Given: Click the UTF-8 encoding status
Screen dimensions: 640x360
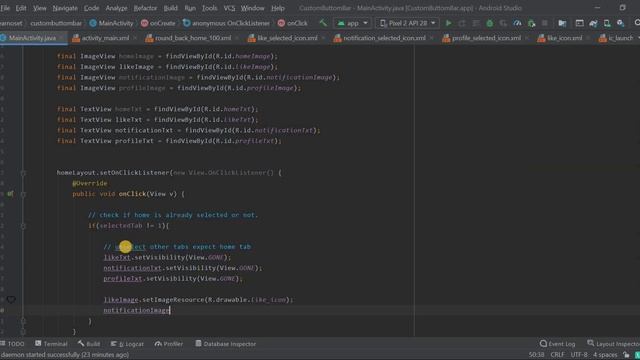Looking at the screenshot, I should tap(579, 355).
